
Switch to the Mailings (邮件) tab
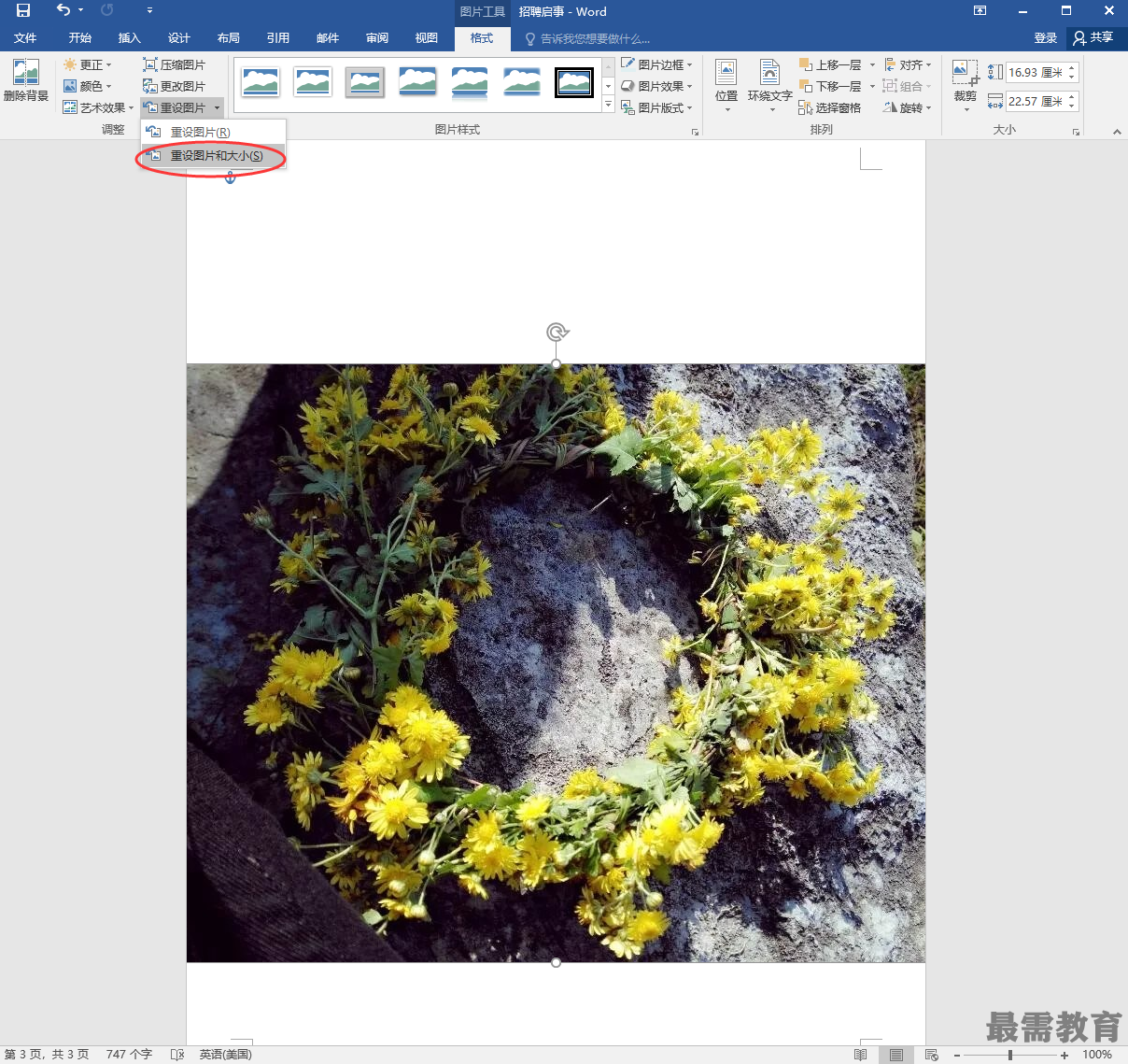[328, 38]
